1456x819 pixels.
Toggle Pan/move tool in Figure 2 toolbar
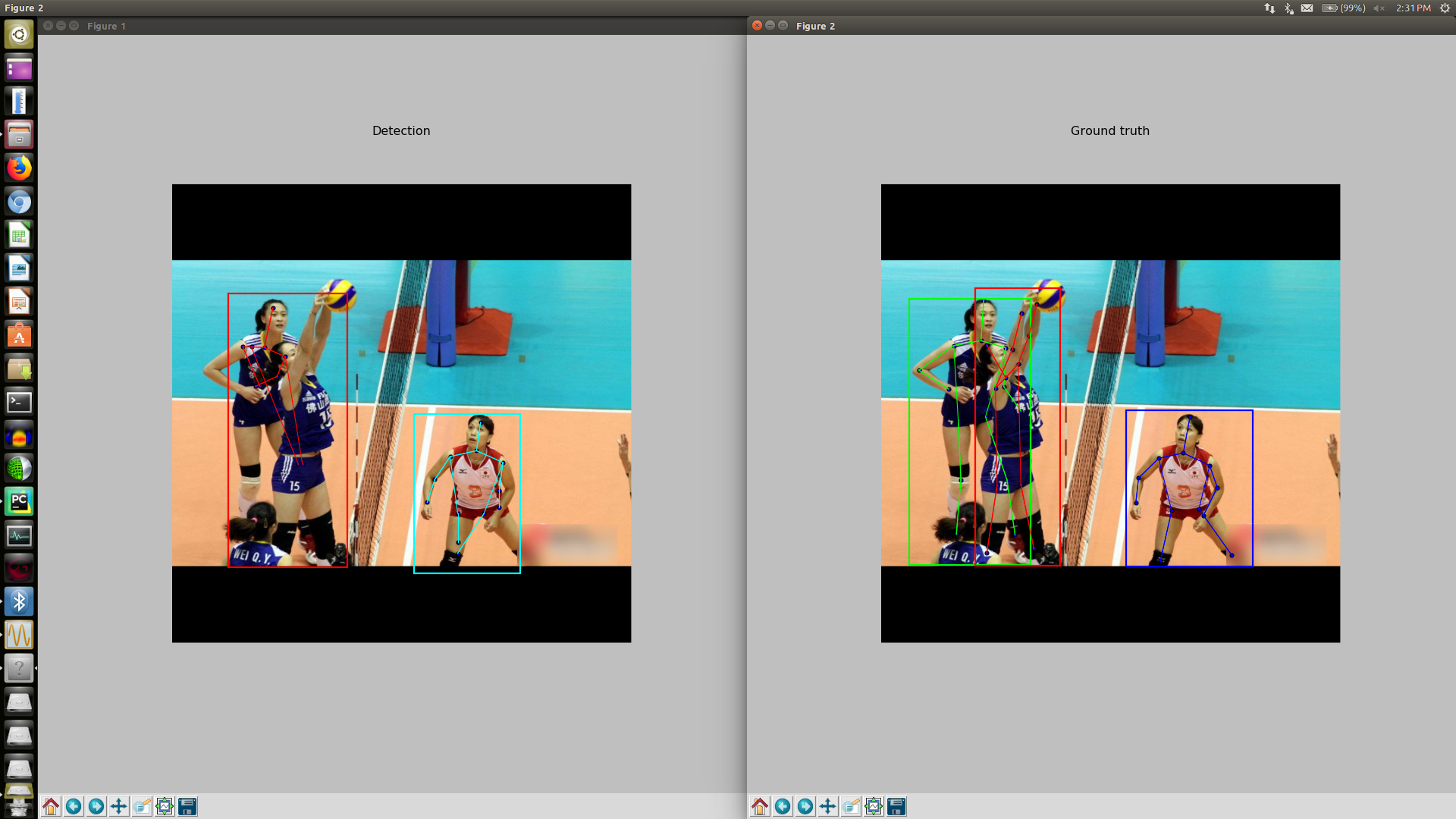(828, 806)
